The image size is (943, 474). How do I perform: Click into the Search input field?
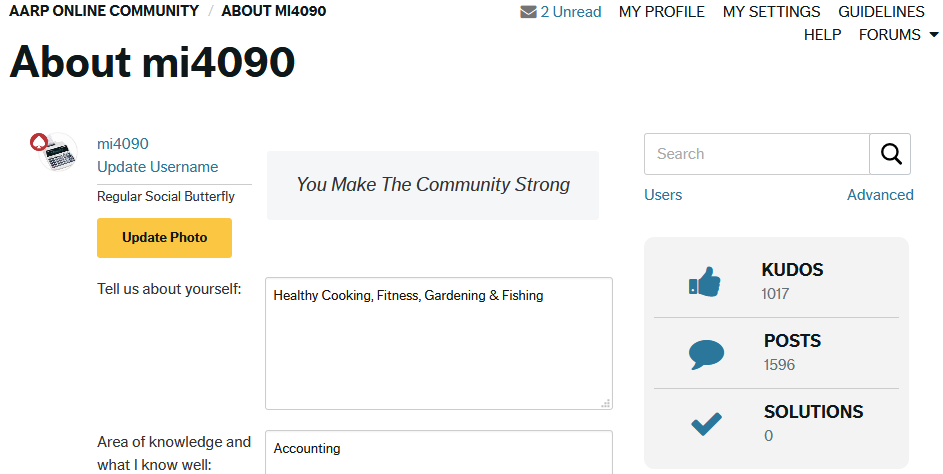pos(757,154)
